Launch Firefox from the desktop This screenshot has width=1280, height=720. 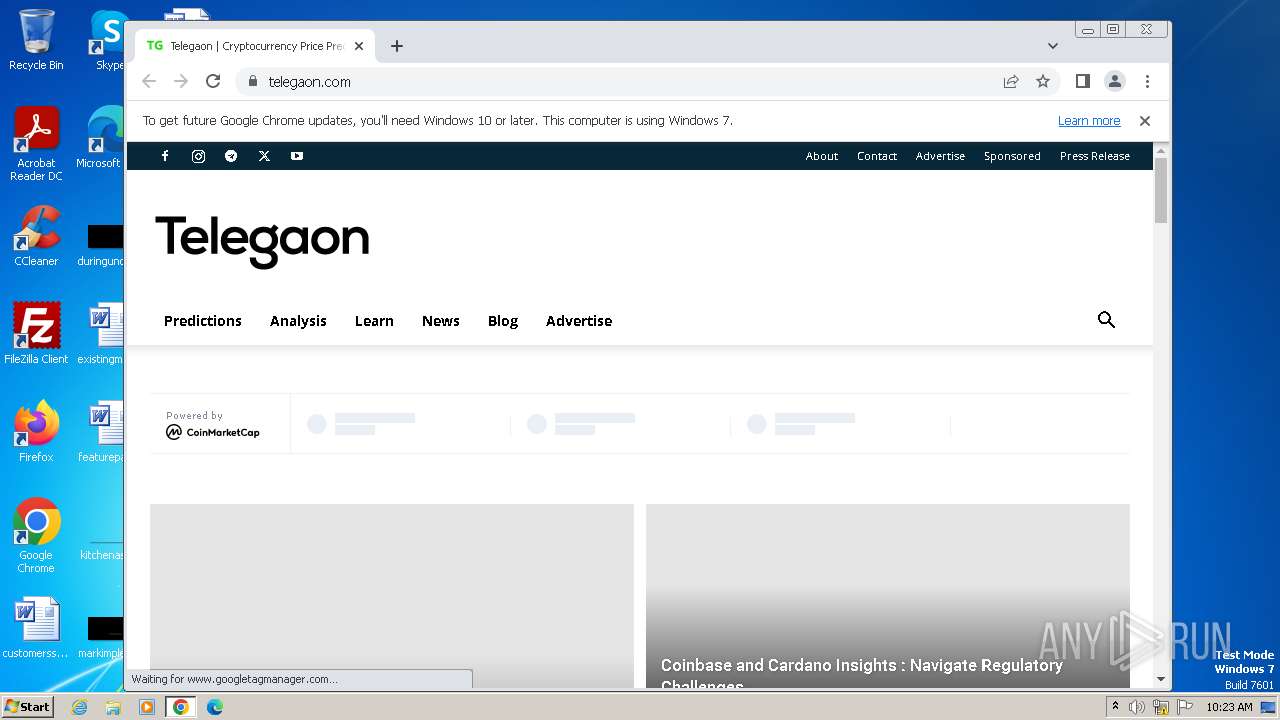[36, 431]
